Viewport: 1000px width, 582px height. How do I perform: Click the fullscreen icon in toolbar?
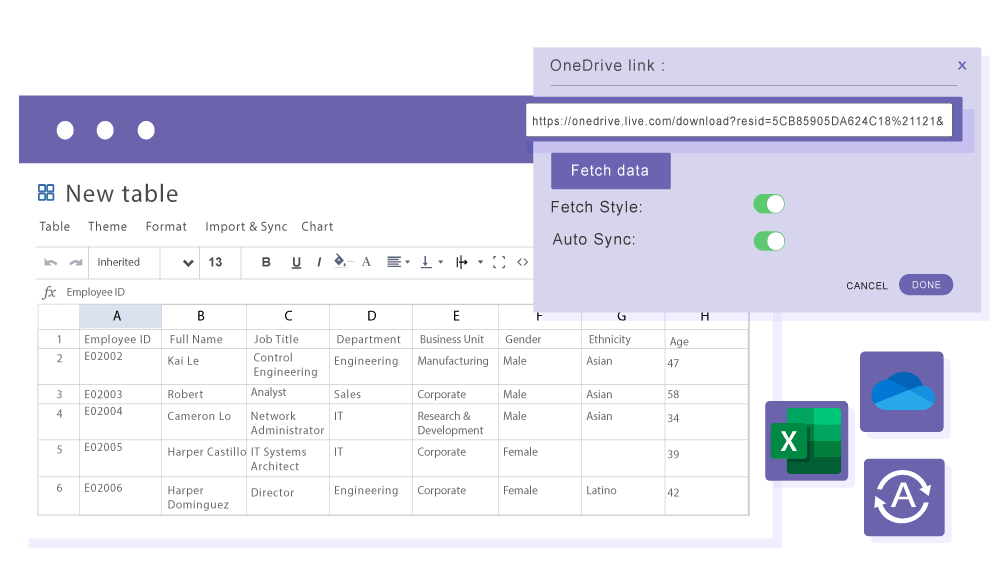tap(498, 262)
